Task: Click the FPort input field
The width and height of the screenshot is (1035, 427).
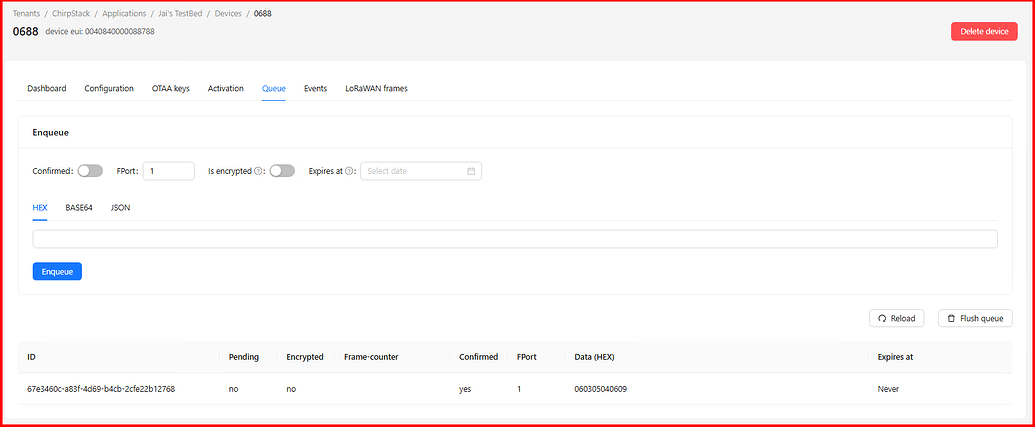Action: [168, 171]
